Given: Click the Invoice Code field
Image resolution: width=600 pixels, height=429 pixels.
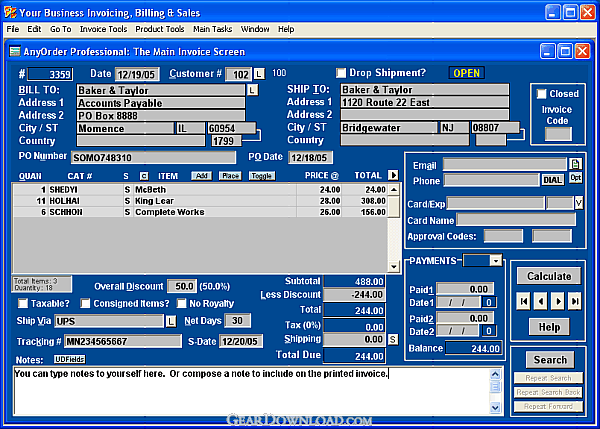Looking at the screenshot, I should pos(558,134).
